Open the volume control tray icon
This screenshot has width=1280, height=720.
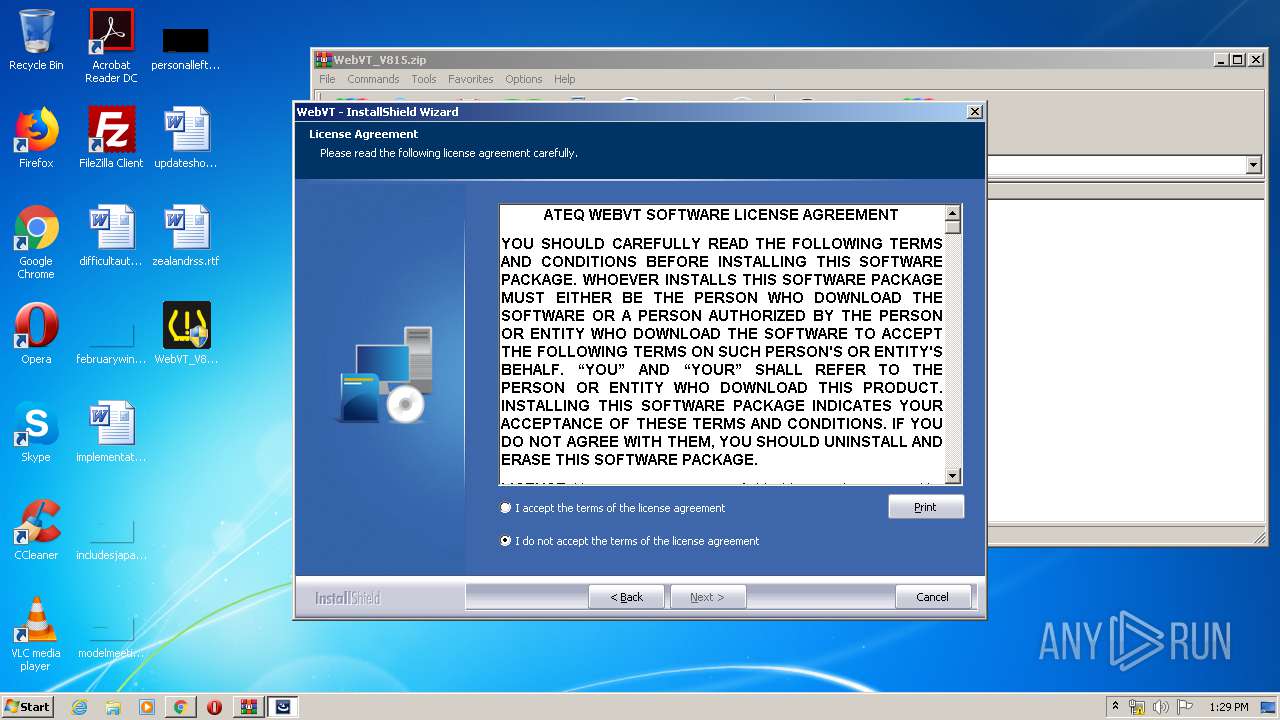click(1161, 707)
